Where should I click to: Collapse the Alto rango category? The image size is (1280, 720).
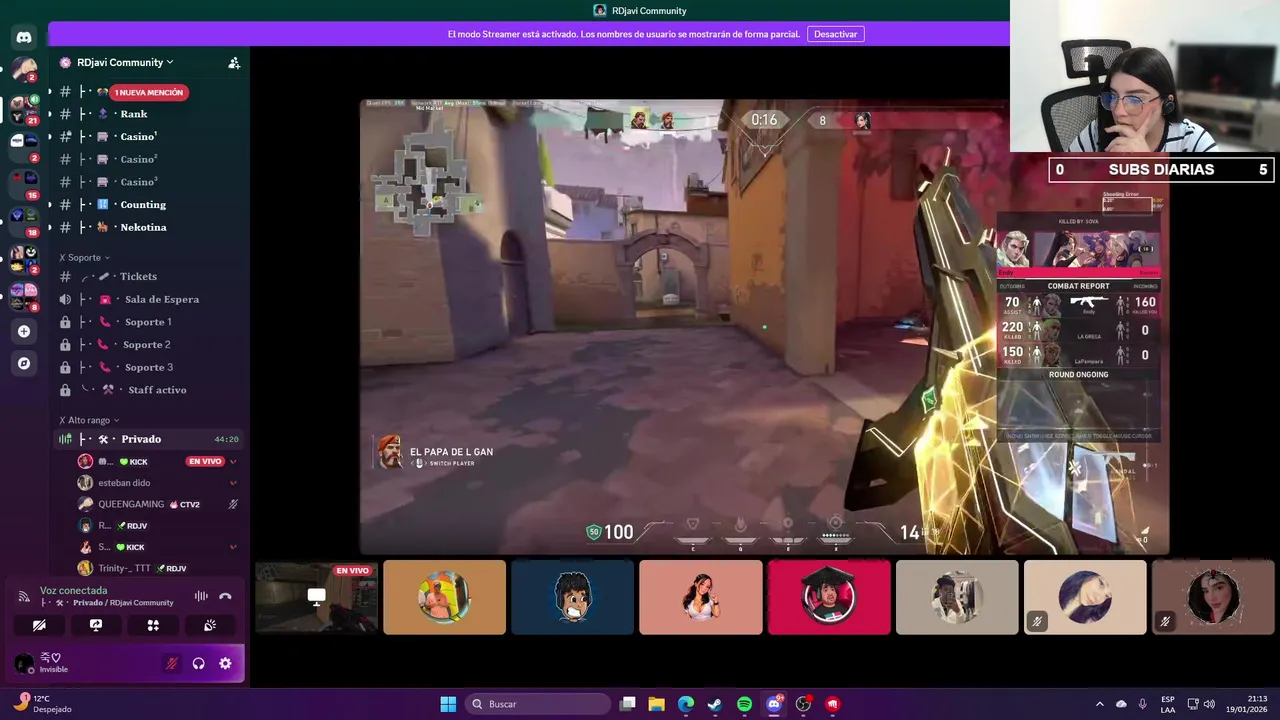tap(89, 420)
